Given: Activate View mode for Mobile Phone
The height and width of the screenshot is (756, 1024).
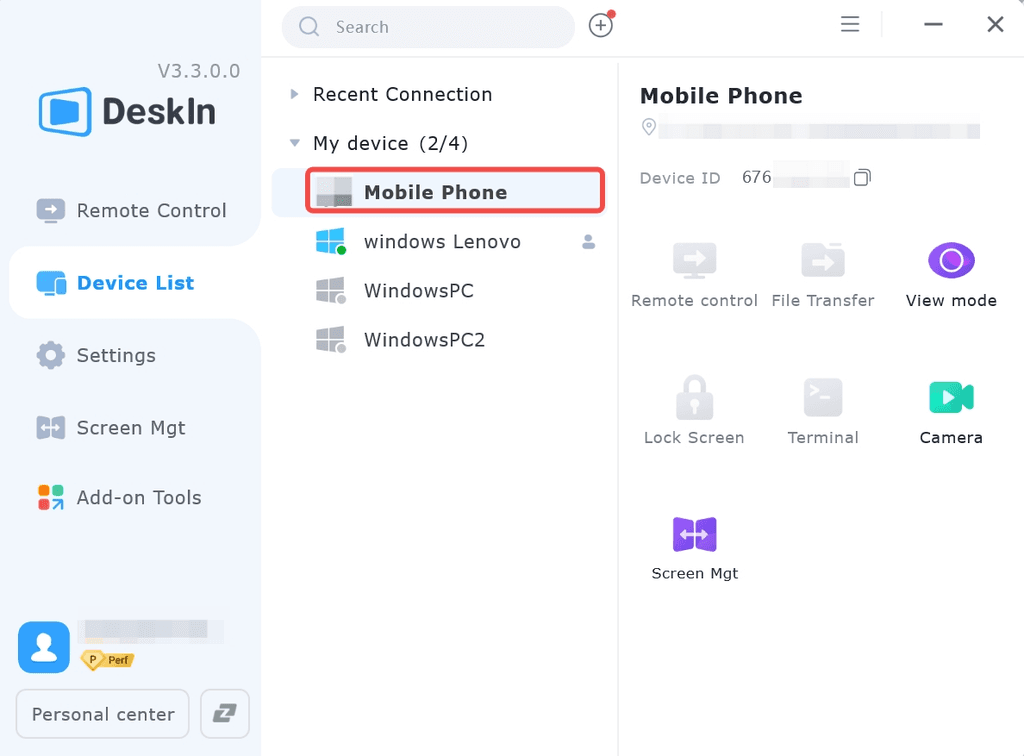Looking at the screenshot, I should click(x=951, y=258).
